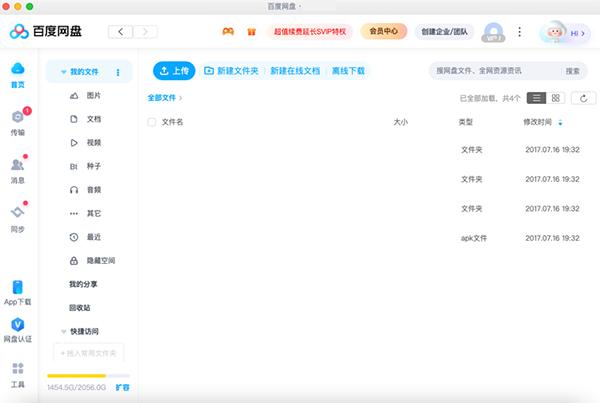Open the 消息 messages section
The image size is (600, 403).
coord(18,171)
